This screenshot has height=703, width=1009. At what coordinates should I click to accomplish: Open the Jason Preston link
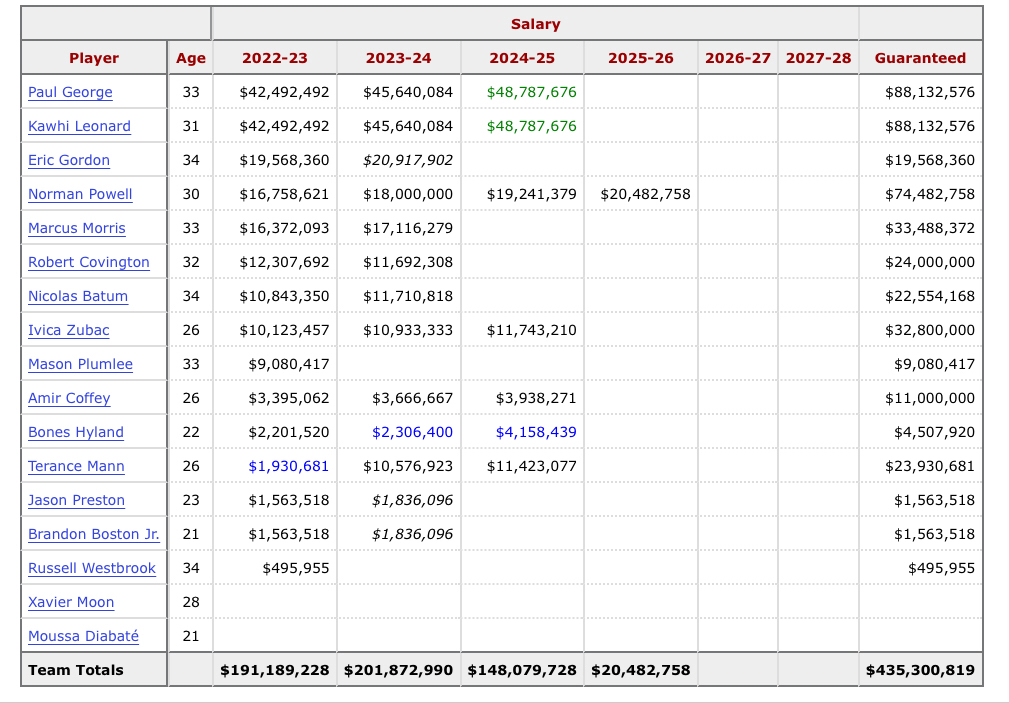[76, 500]
